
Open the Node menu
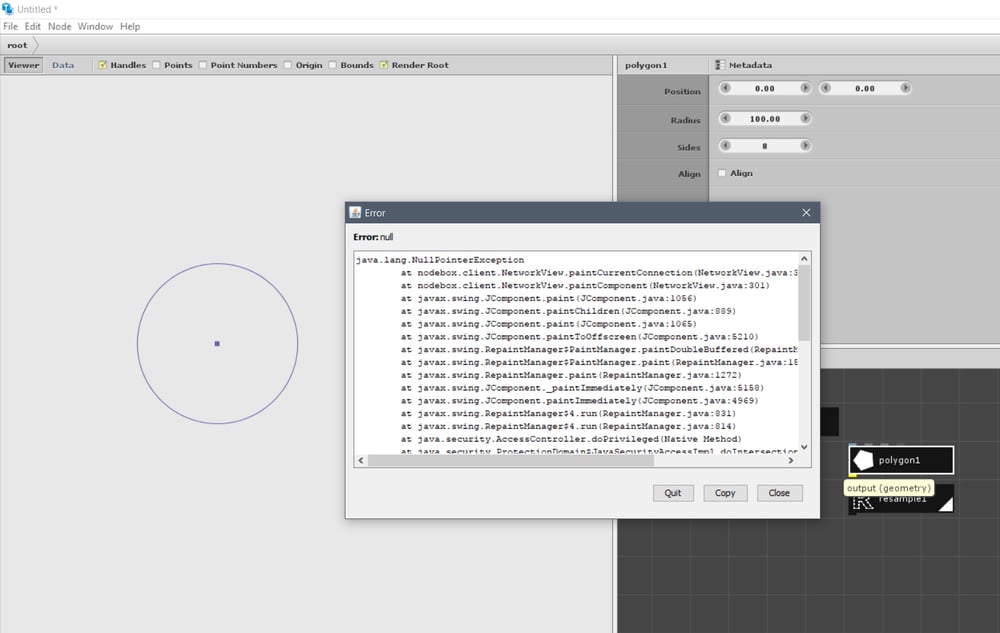point(60,26)
